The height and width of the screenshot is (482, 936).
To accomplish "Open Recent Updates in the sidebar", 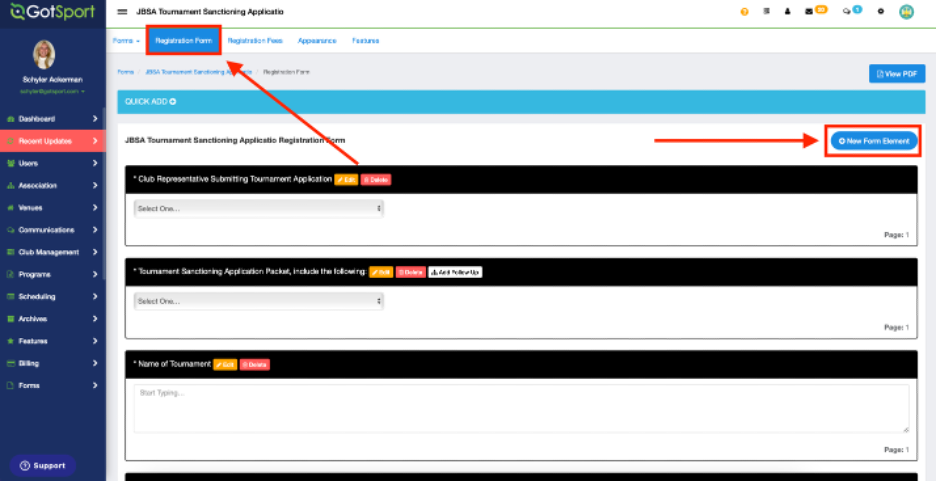I will click(x=53, y=141).
